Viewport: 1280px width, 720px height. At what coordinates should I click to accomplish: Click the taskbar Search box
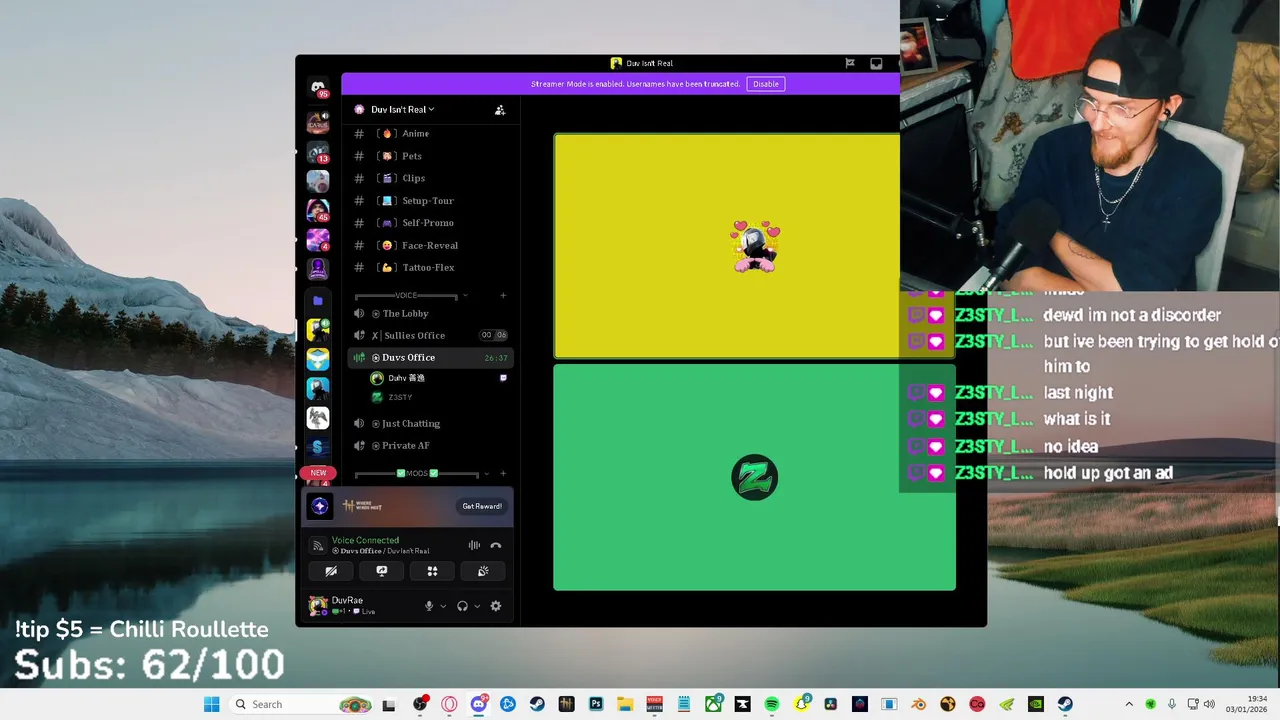(x=301, y=704)
